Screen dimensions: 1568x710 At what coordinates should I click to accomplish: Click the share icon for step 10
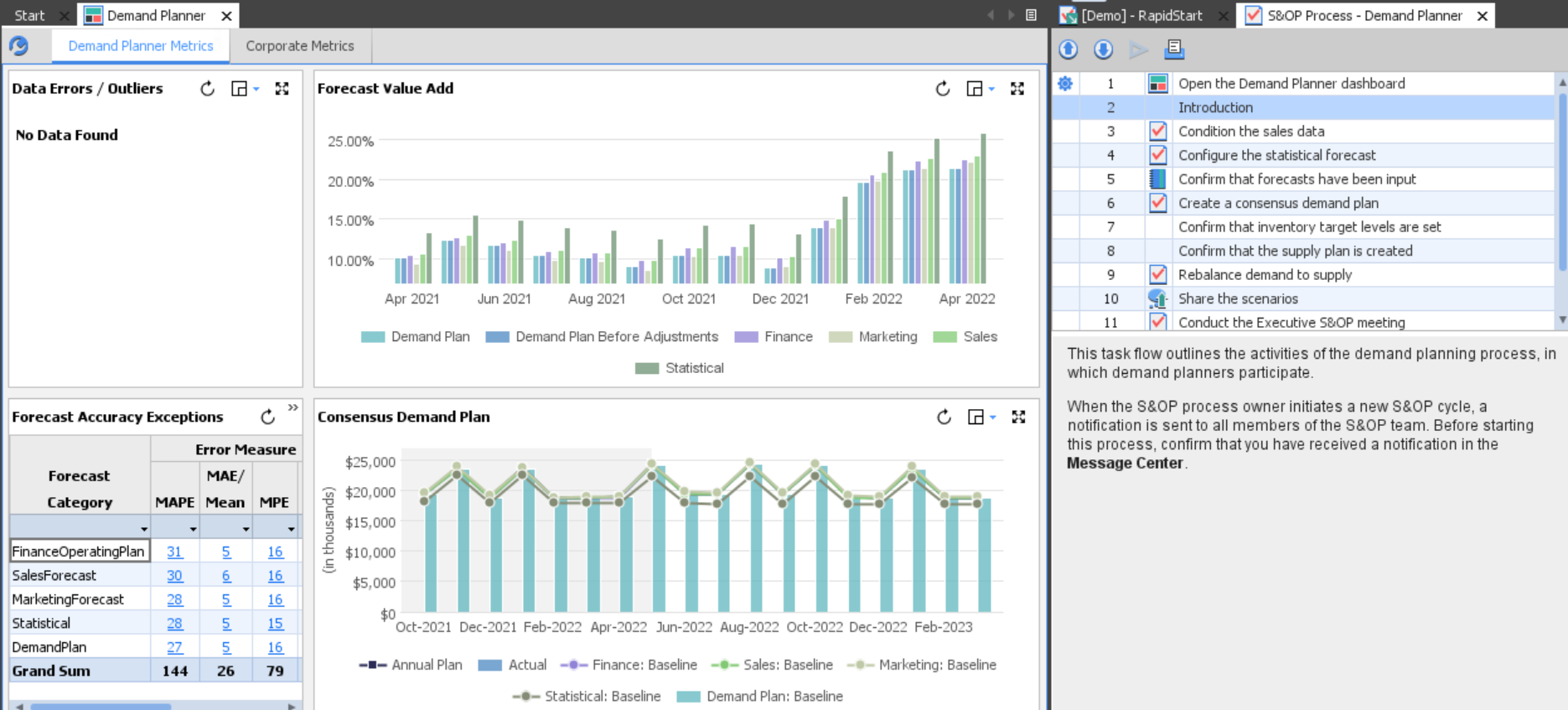coord(1157,298)
